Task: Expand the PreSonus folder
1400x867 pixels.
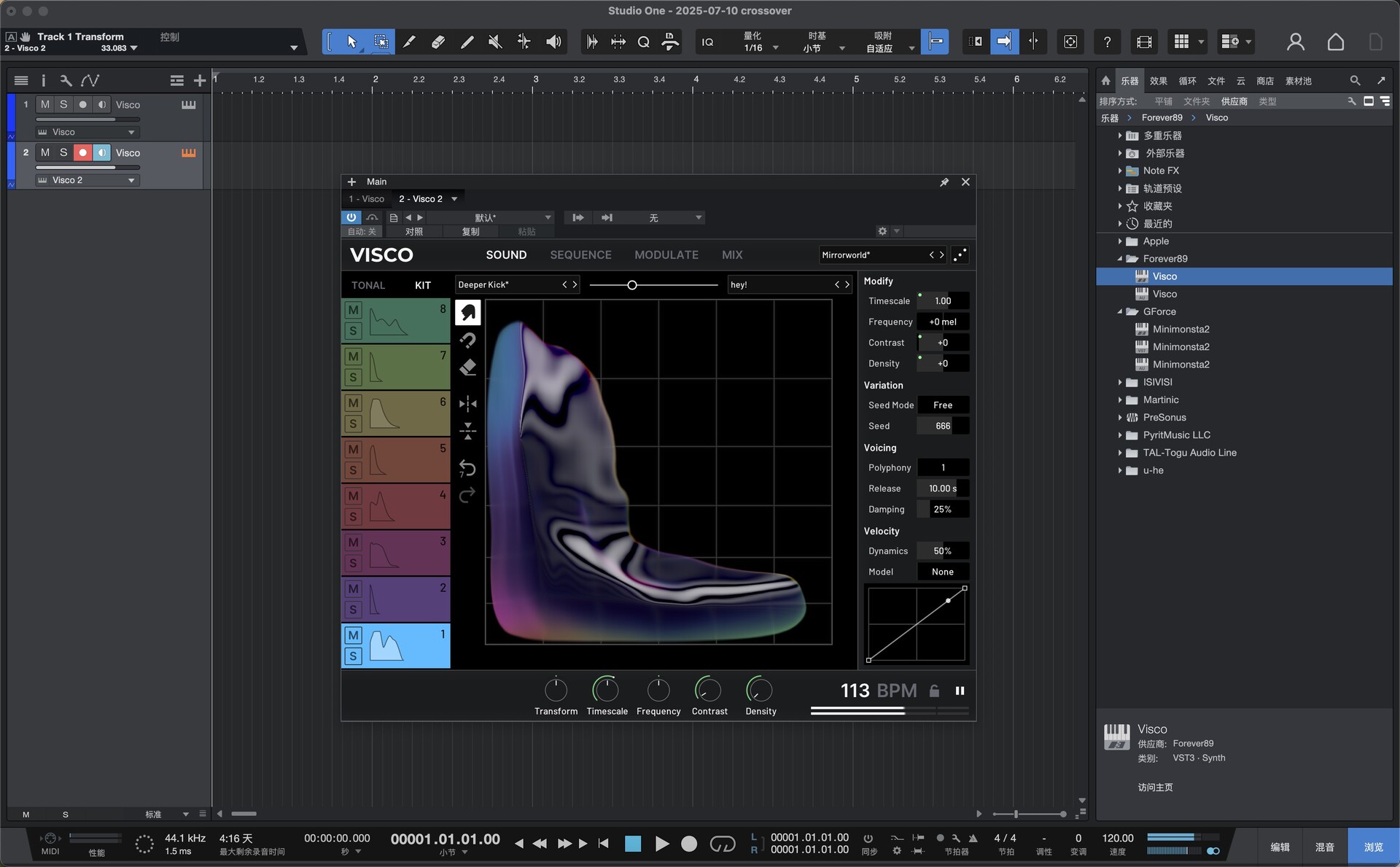Action: point(1121,417)
